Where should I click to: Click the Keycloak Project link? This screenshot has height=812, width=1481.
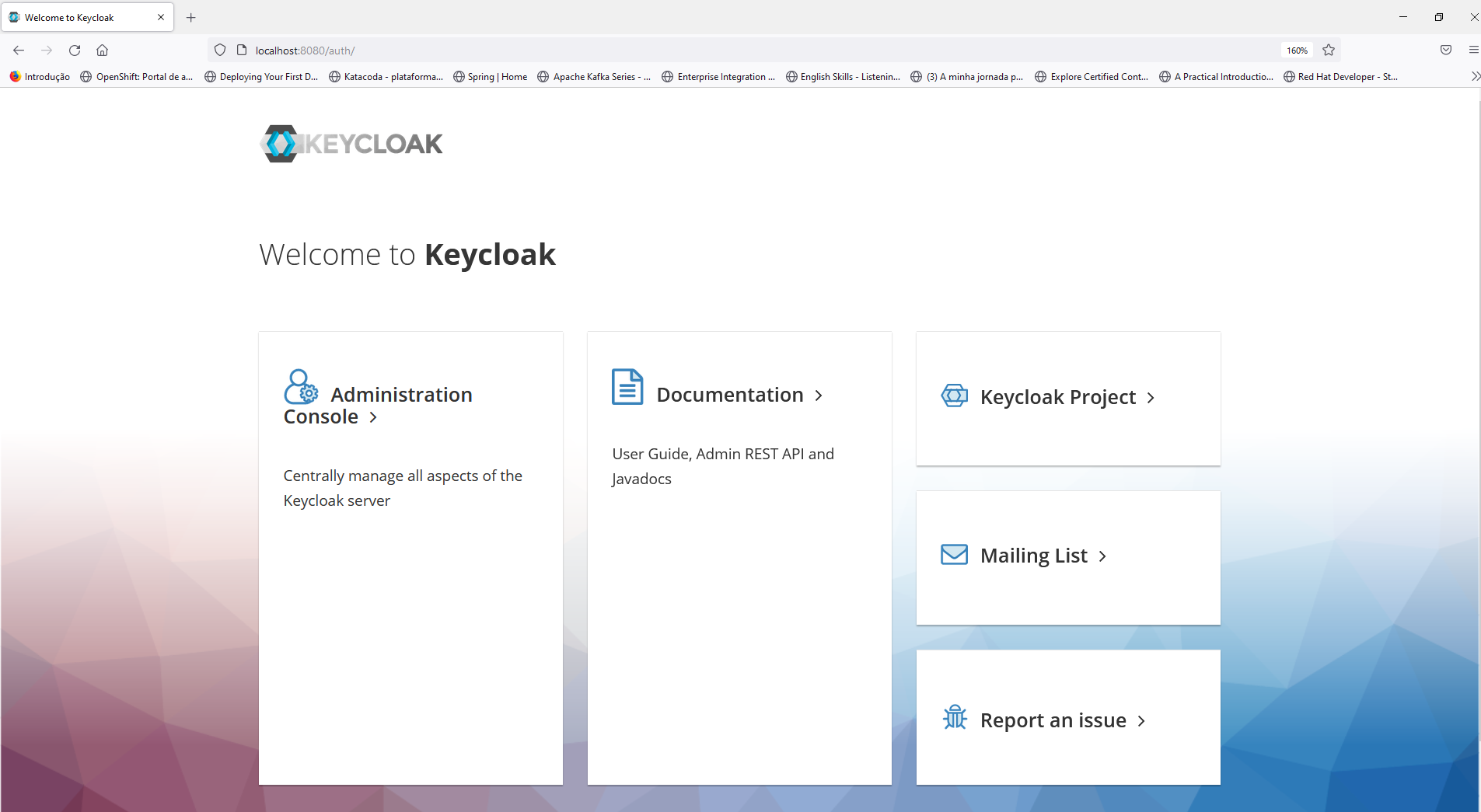1058,396
